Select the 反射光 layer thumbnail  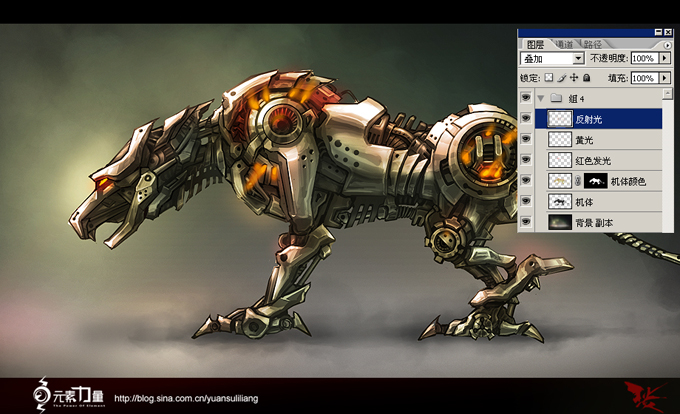pyautogui.click(x=560, y=119)
